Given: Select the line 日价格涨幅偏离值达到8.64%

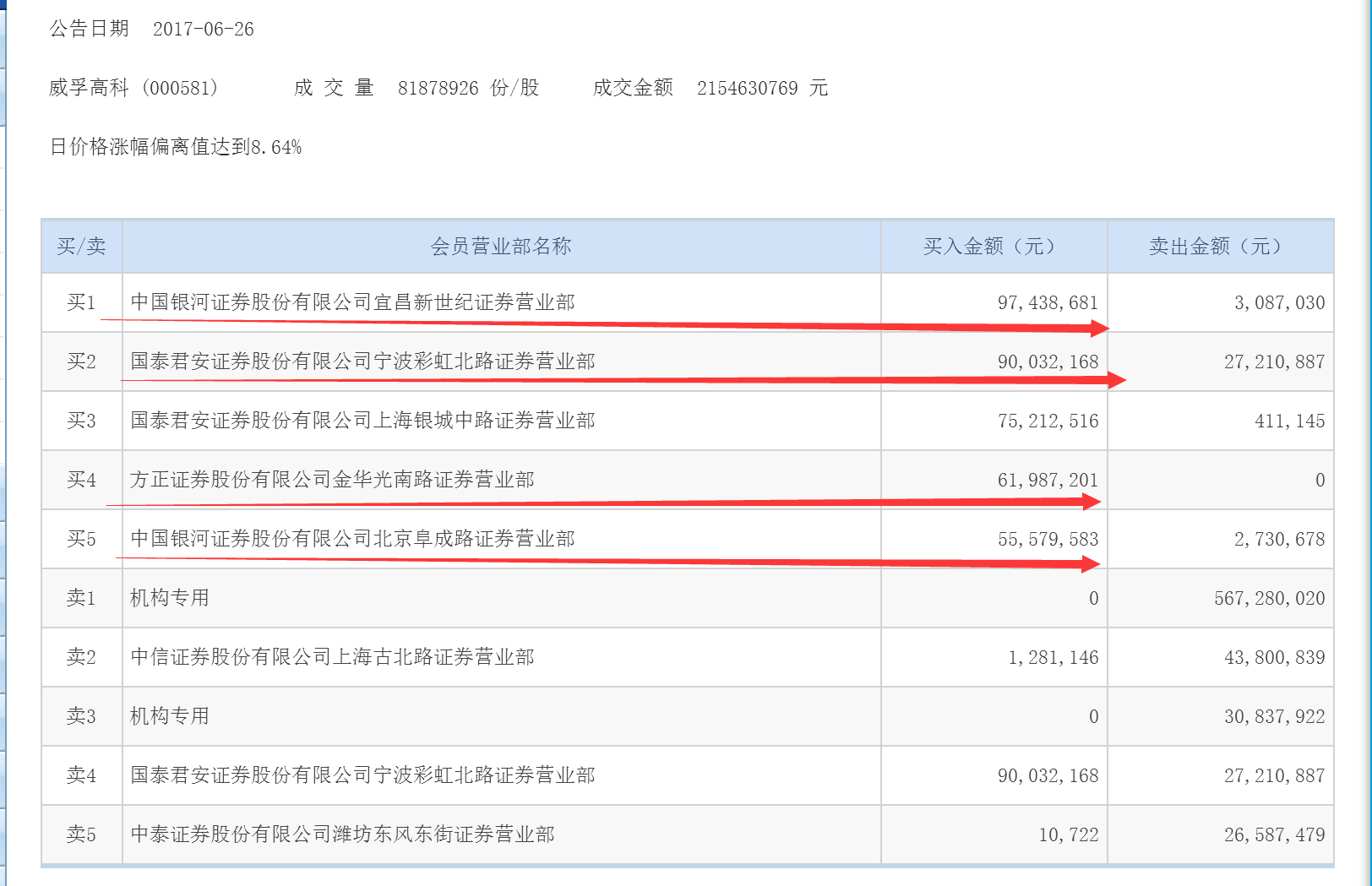Looking at the screenshot, I should coord(176,147).
